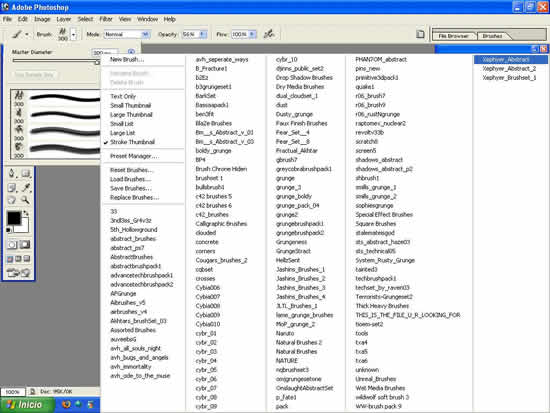
Task: Select the Shape tool in toolbox
Action: point(26,173)
